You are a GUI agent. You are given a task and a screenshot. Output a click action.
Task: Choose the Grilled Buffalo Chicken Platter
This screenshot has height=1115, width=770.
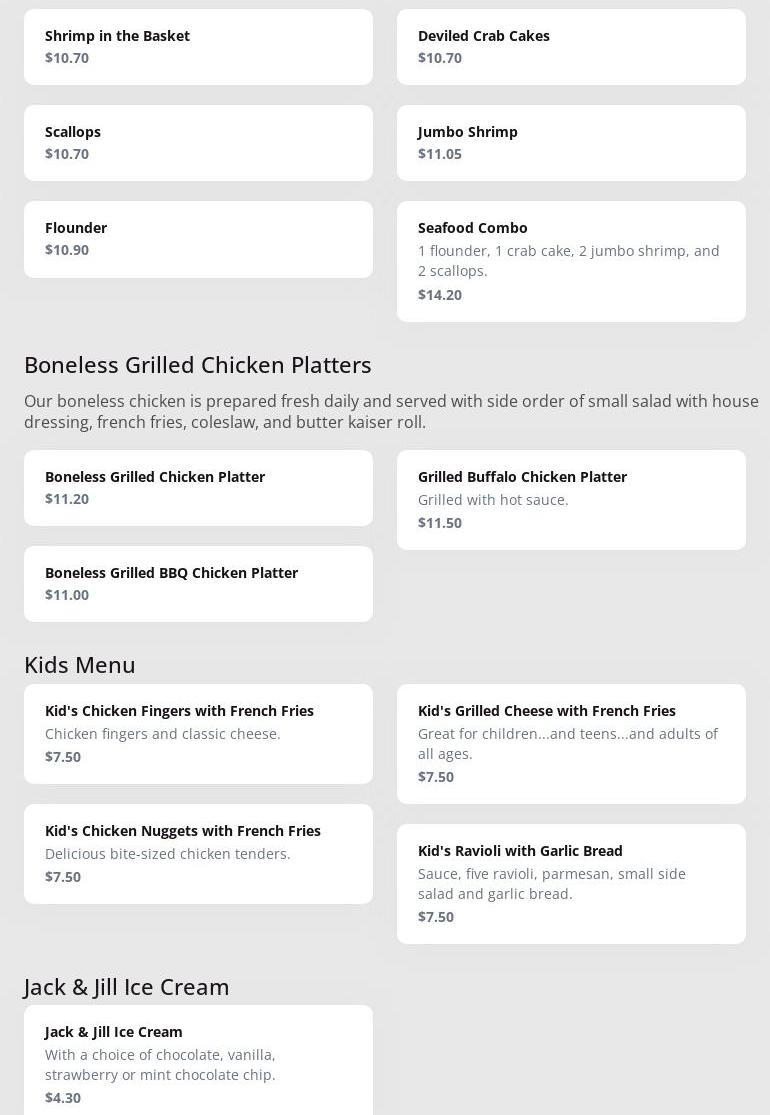click(571, 499)
